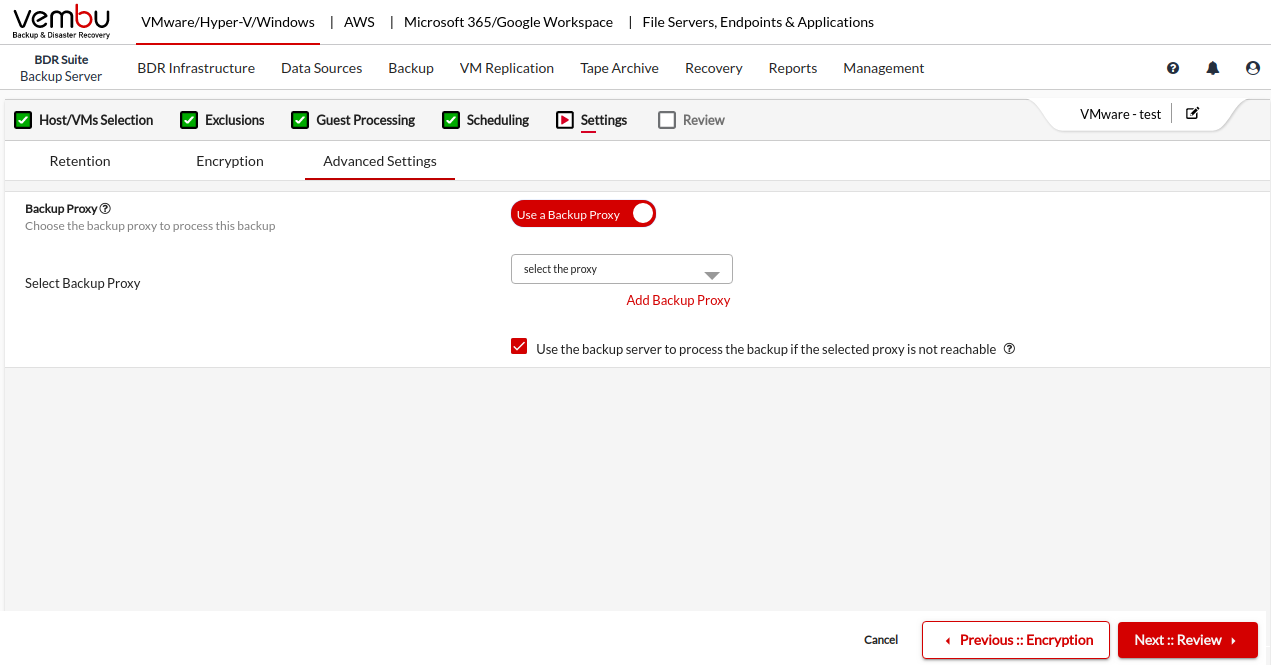Open the BDR Infrastructure menu

click(x=196, y=68)
